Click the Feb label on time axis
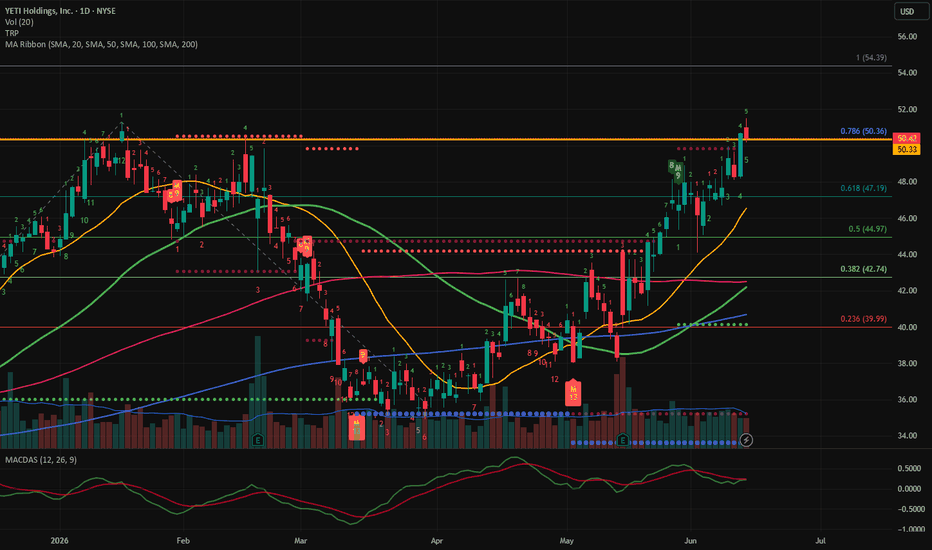 point(183,540)
